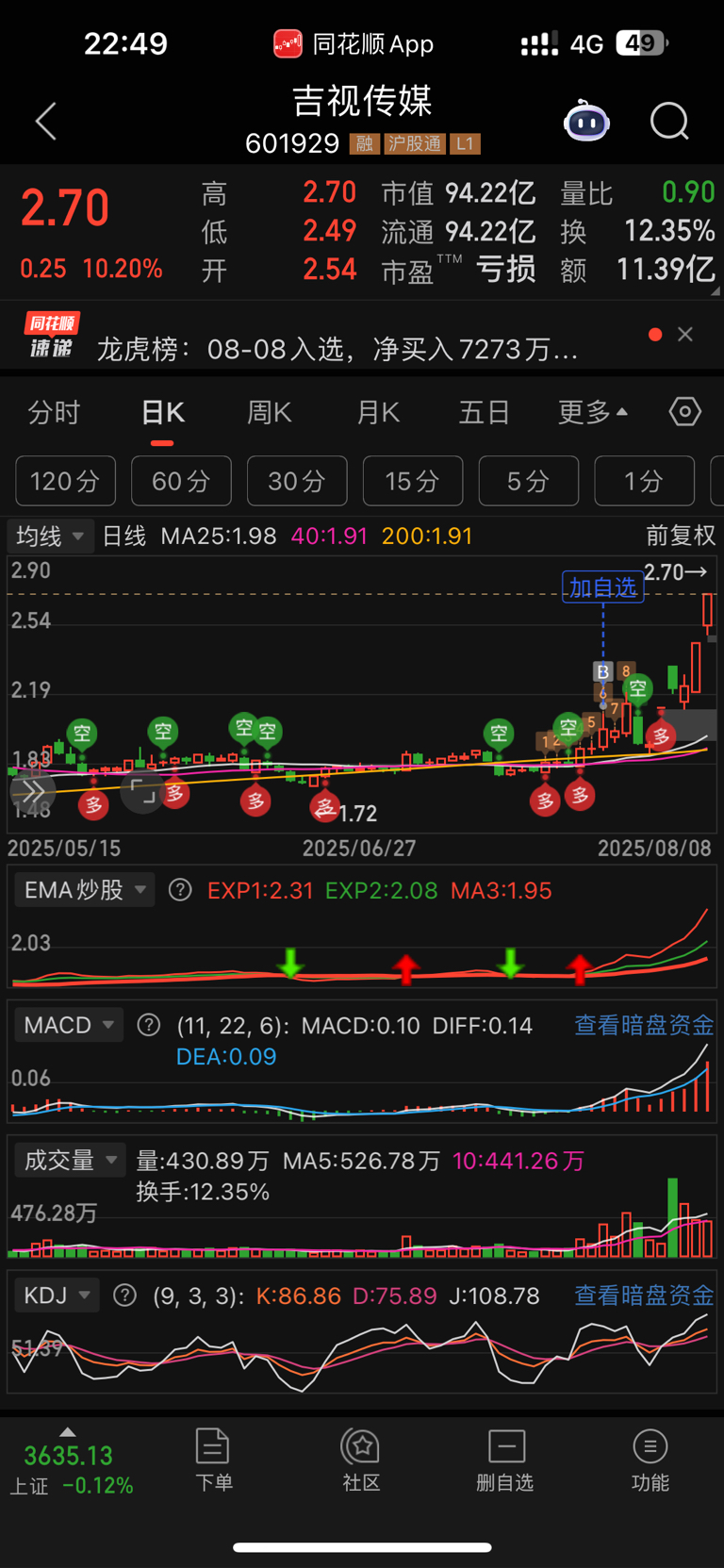This screenshot has height=1568, width=724.
Task: Tap the 沪股通 tag badge
Action: [414, 143]
